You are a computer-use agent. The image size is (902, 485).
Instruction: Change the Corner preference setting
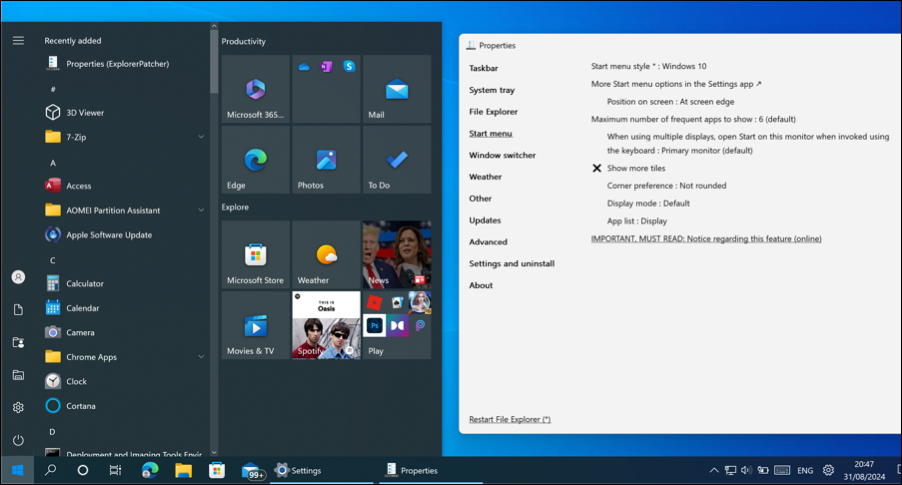(x=666, y=186)
